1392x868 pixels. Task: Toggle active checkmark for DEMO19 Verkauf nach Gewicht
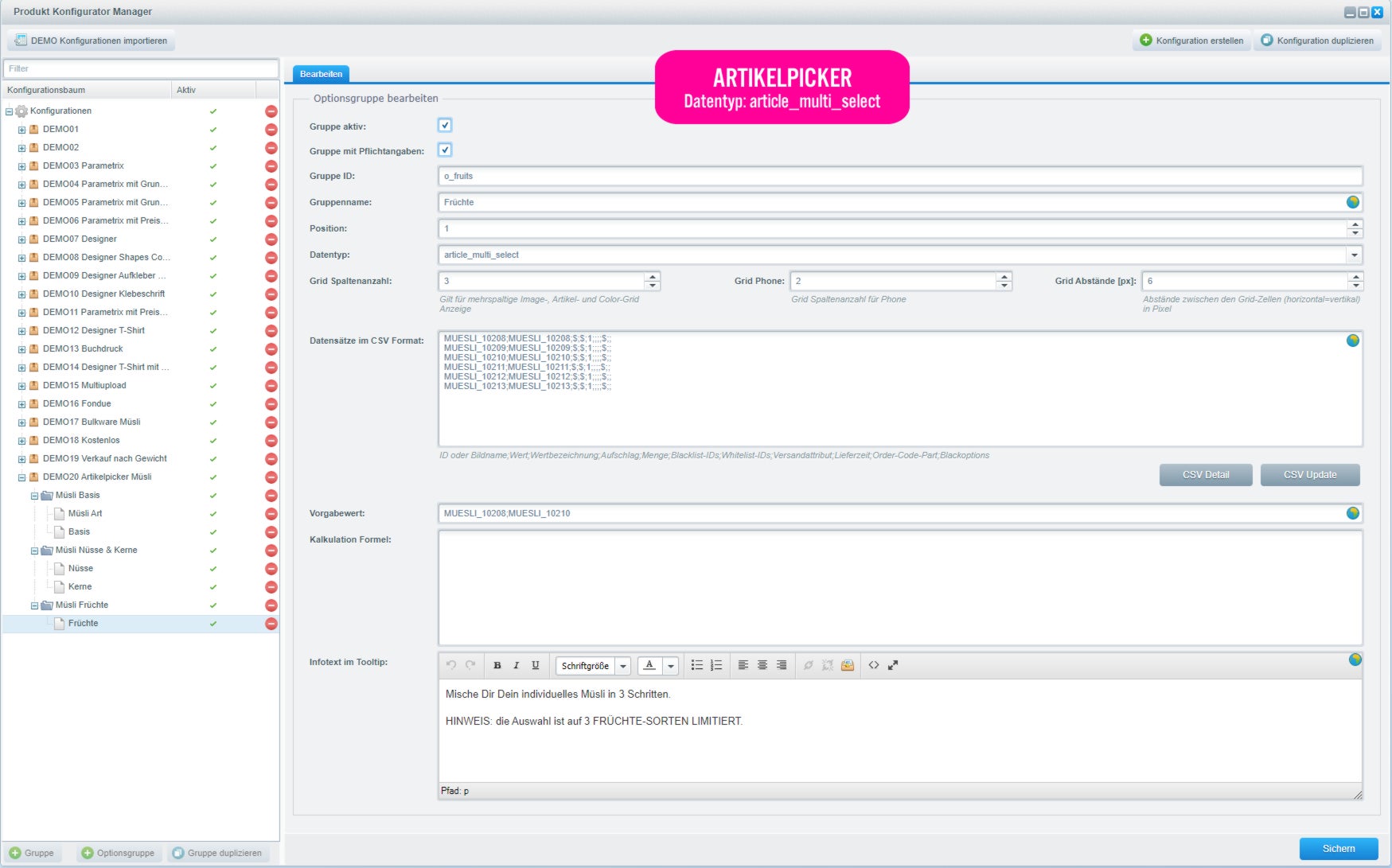[x=213, y=459]
